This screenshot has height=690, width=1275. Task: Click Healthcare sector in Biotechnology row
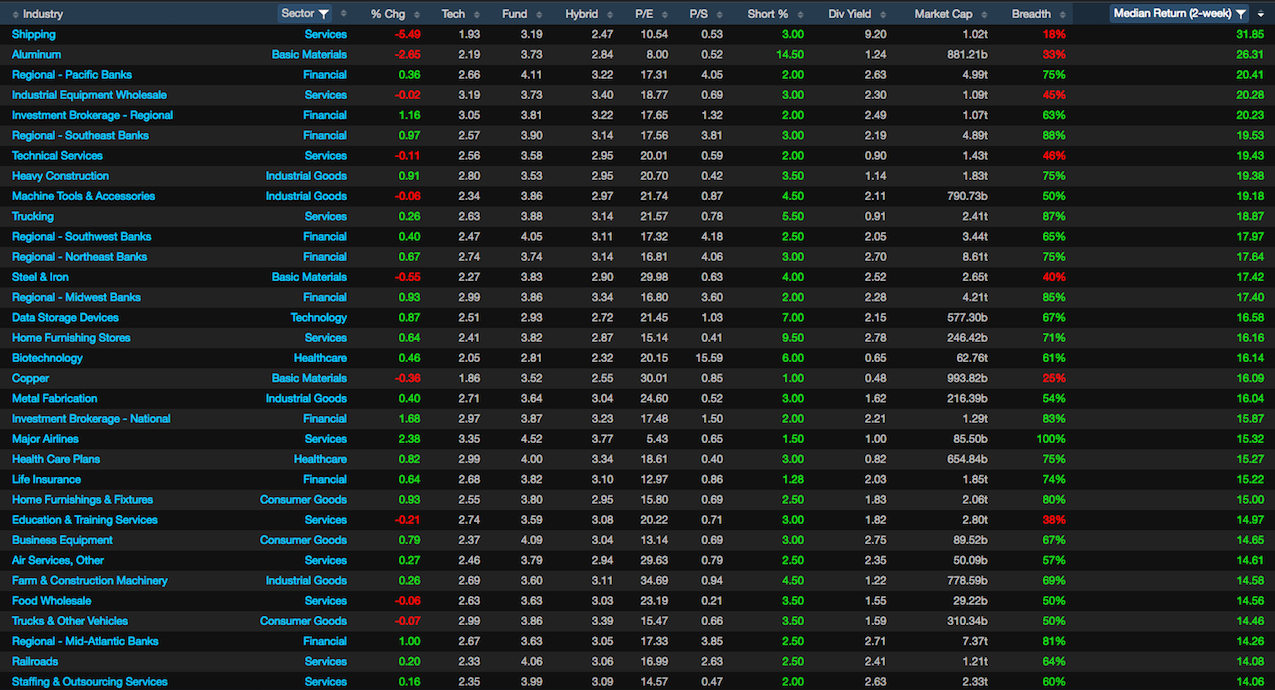click(x=320, y=358)
